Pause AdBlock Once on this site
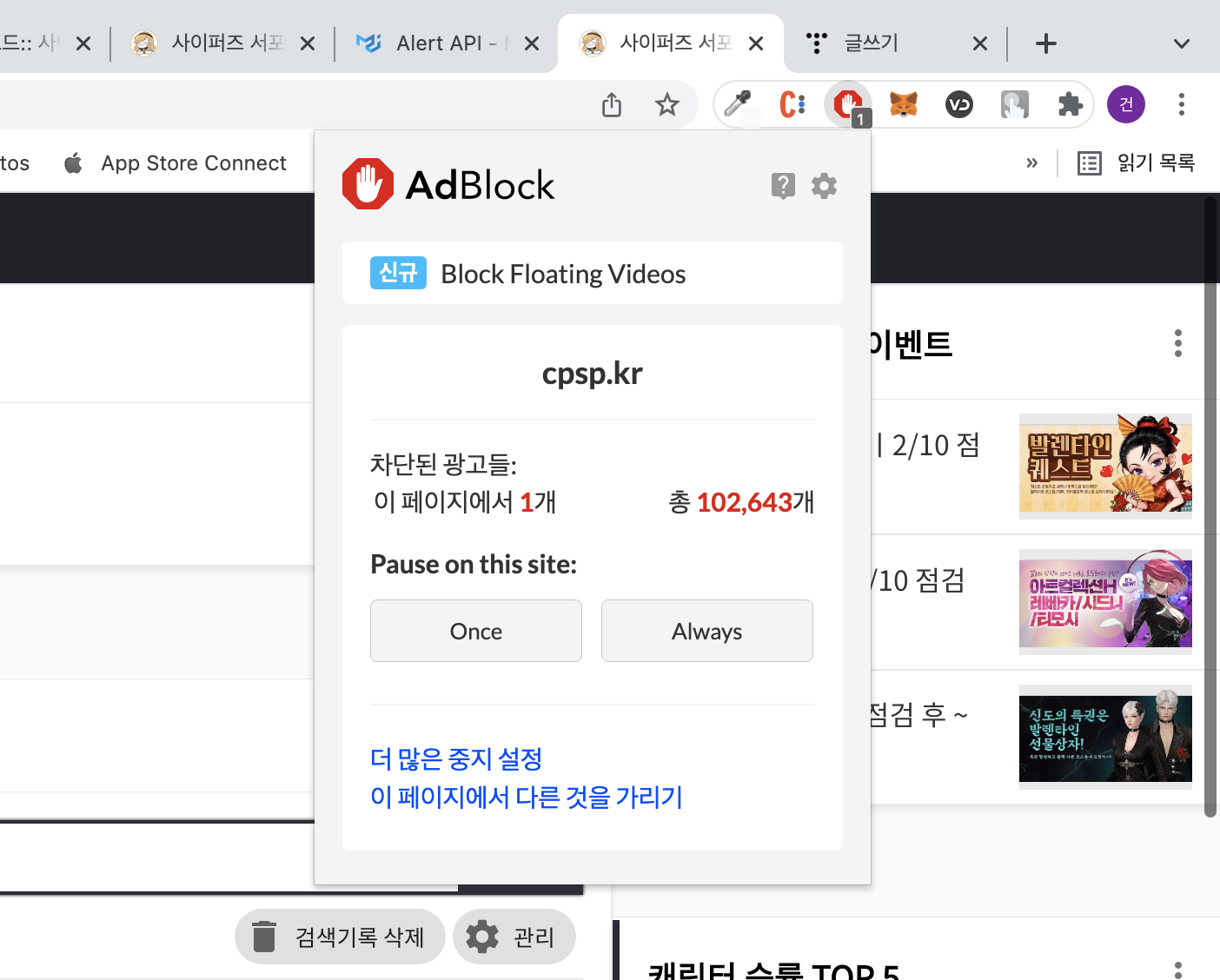Image resolution: width=1220 pixels, height=980 pixels. (x=476, y=631)
